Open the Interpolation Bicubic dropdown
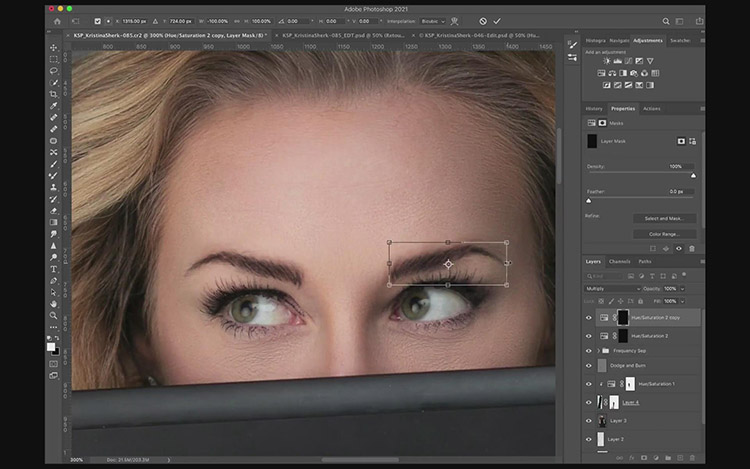The height and width of the screenshot is (469, 750). [434, 20]
